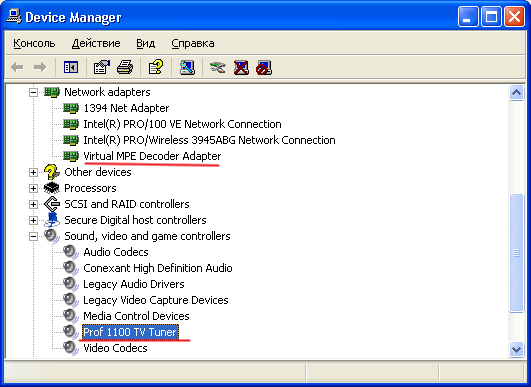Close the Device Manager window
The height and width of the screenshot is (387, 531).
tap(514, 17)
